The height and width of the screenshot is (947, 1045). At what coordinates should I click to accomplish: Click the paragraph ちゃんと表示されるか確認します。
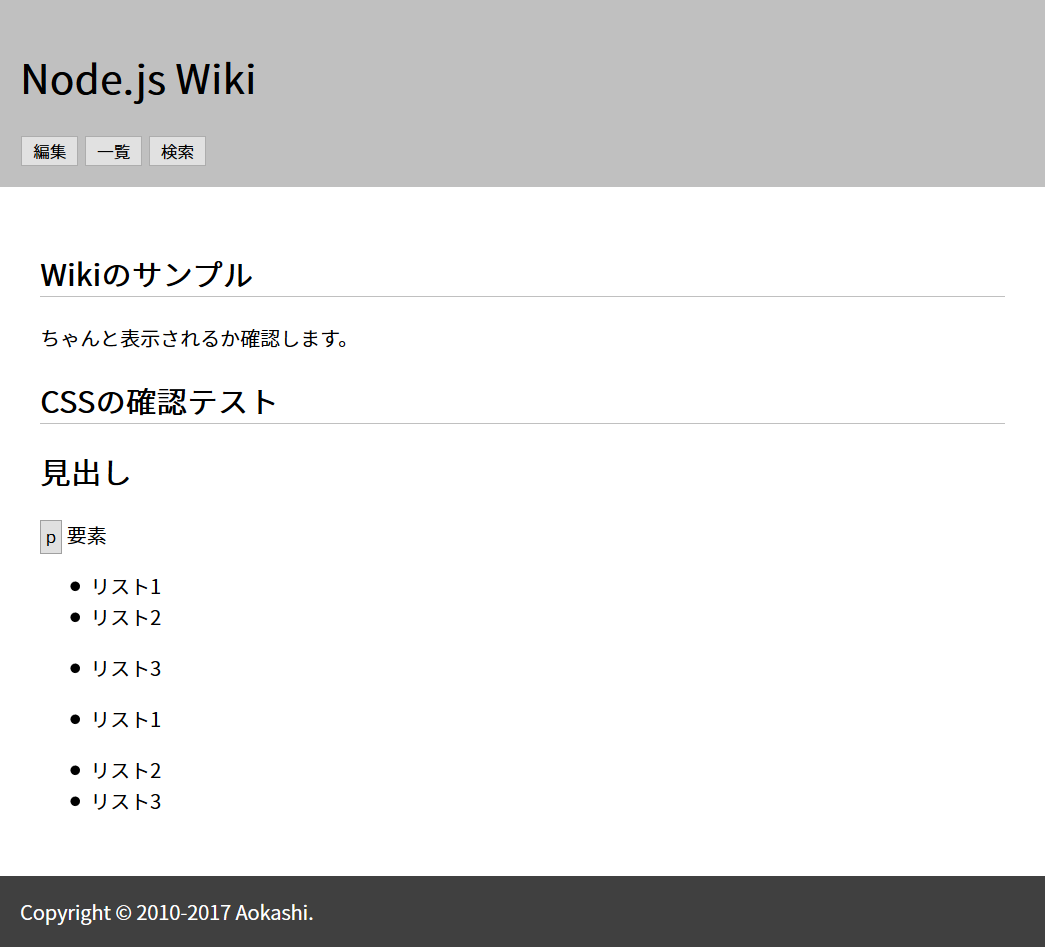pyautogui.click(x=195, y=339)
